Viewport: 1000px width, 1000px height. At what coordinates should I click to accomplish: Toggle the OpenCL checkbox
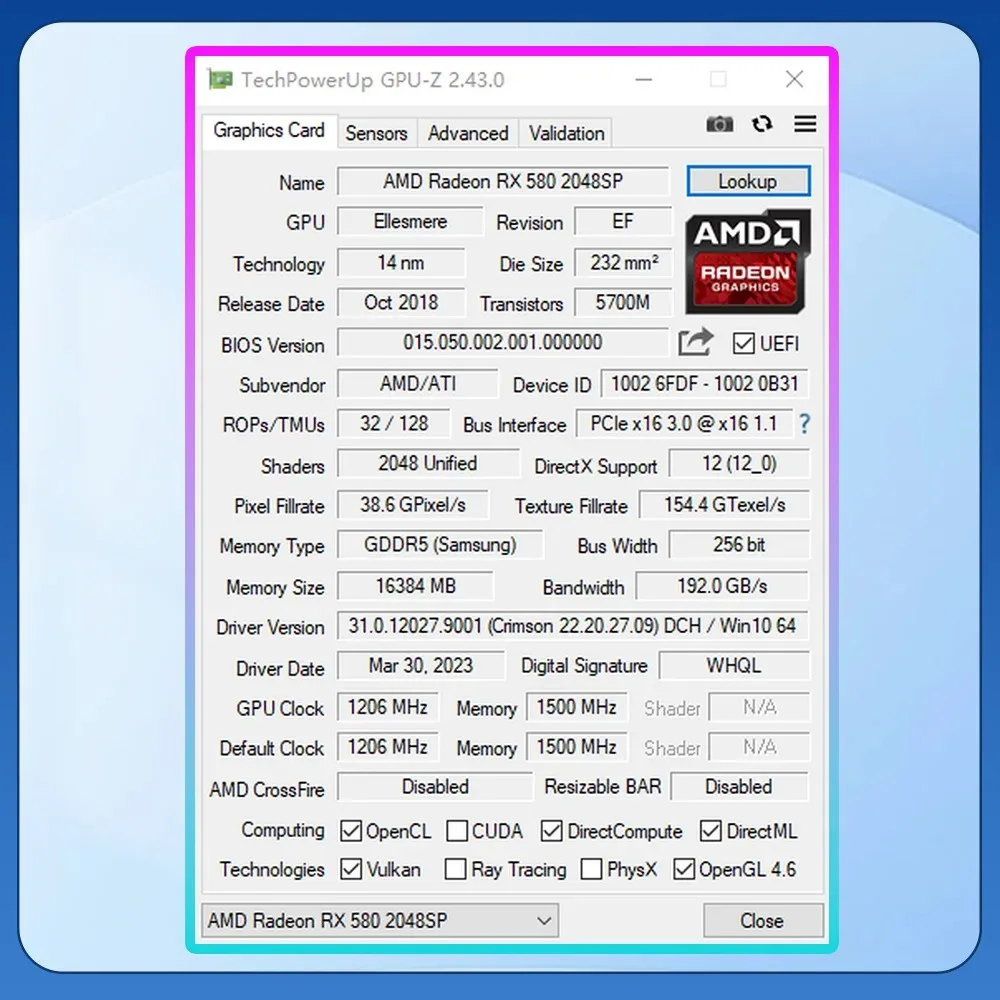pos(351,831)
